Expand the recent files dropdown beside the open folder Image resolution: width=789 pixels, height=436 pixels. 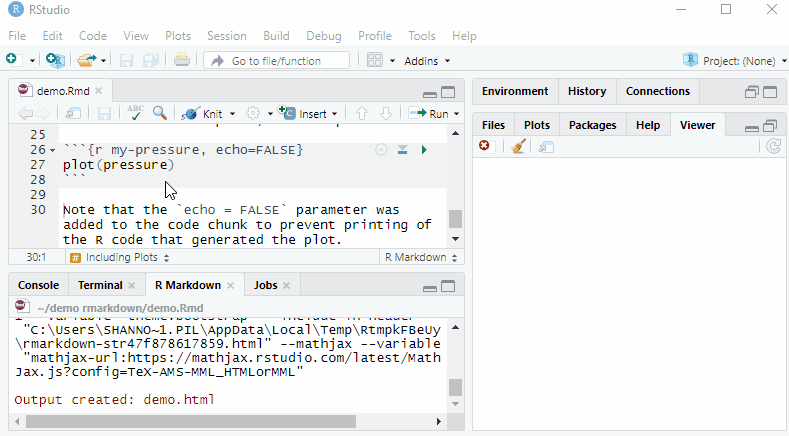[x=103, y=61]
